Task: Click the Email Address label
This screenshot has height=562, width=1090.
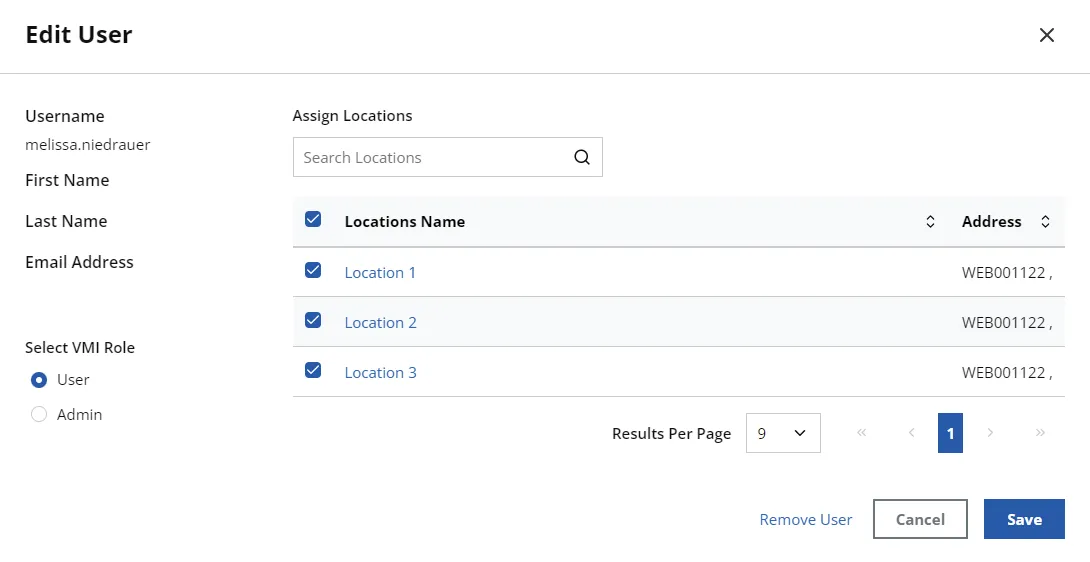Action: pos(79,262)
